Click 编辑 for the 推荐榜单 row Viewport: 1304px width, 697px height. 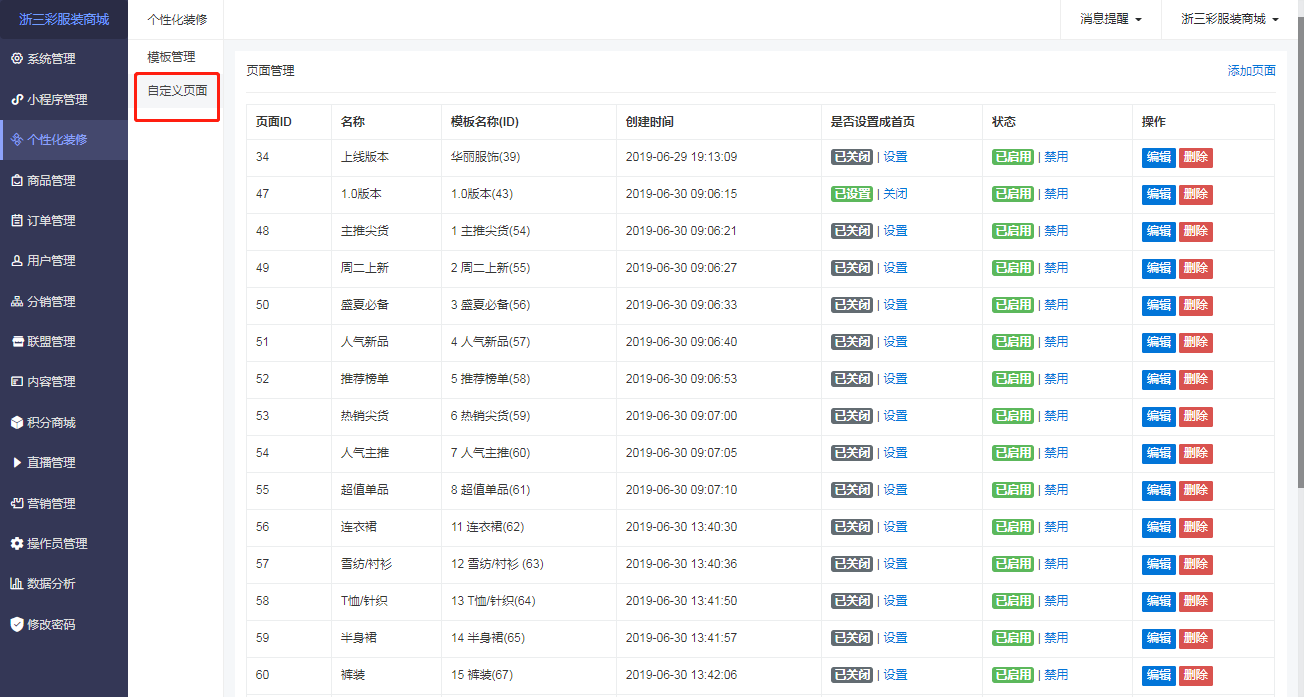pyautogui.click(x=1159, y=379)
